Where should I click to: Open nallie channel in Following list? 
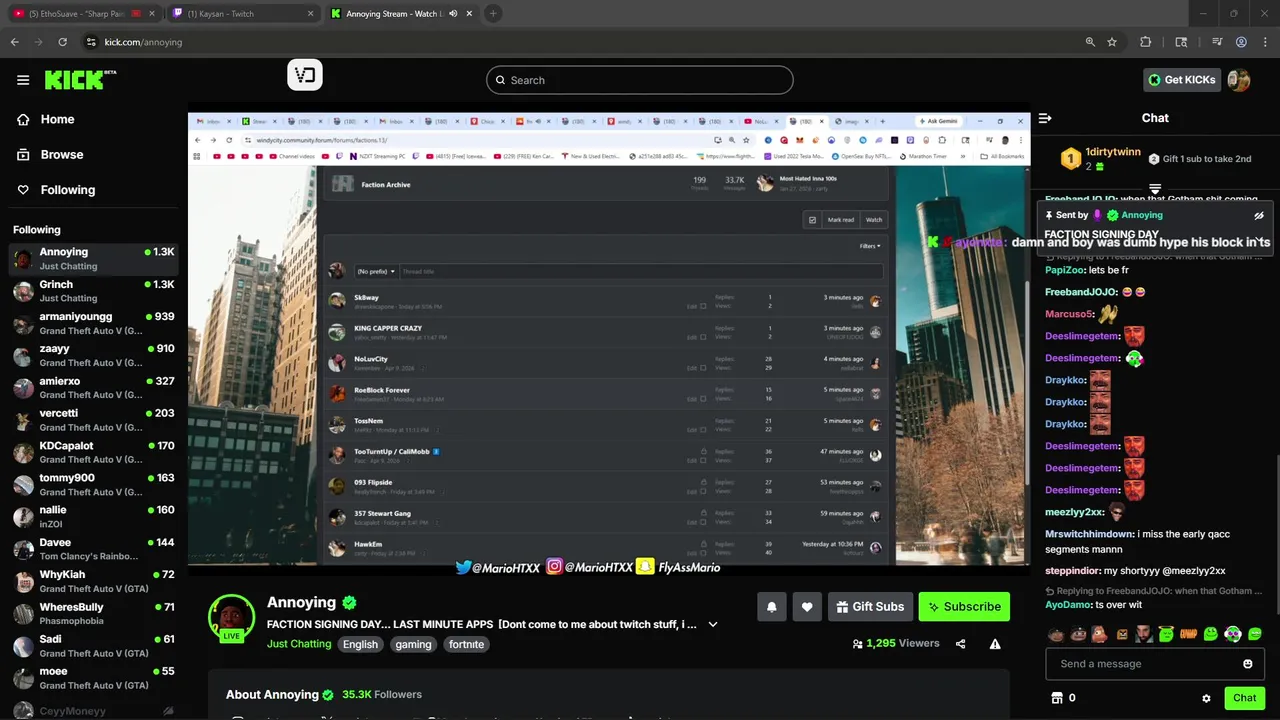click(x=93, y=517)
